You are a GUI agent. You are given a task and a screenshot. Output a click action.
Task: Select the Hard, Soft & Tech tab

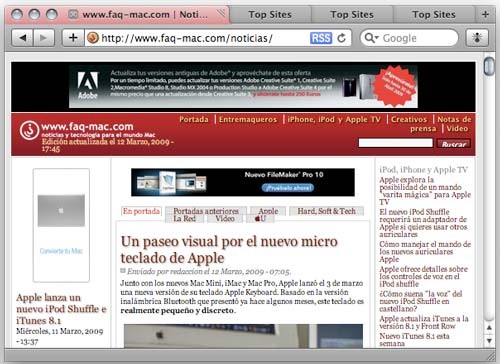click(x=326, y=211)
